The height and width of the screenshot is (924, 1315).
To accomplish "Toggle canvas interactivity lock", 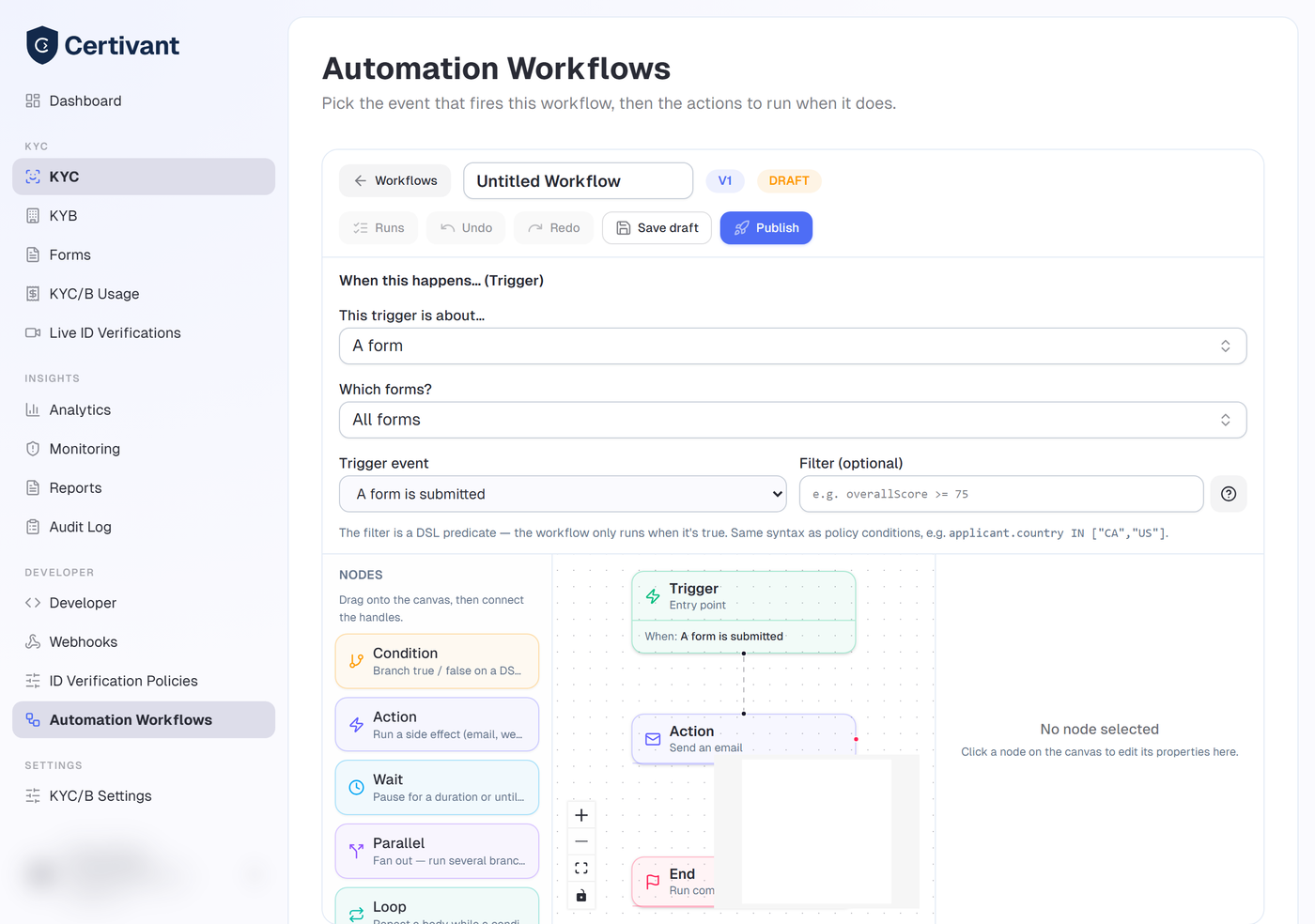I will (581, 896).
